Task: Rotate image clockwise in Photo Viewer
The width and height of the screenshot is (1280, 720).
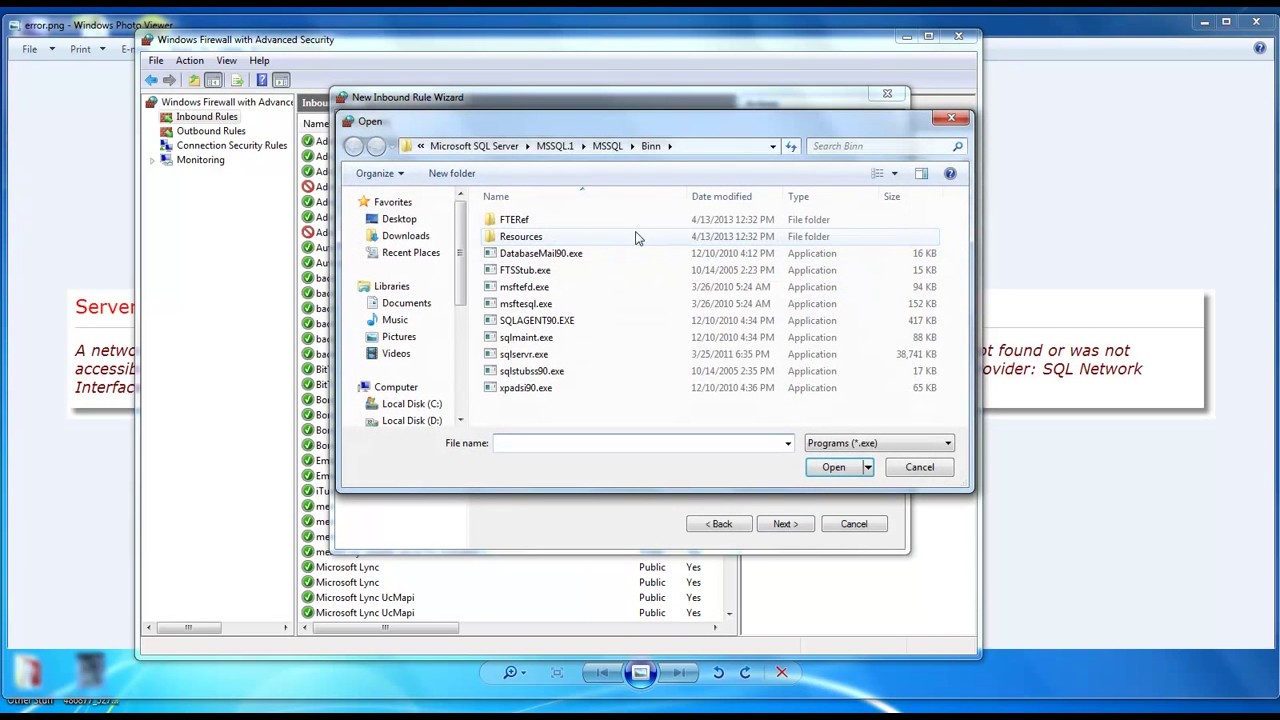Action: point(745,673)
